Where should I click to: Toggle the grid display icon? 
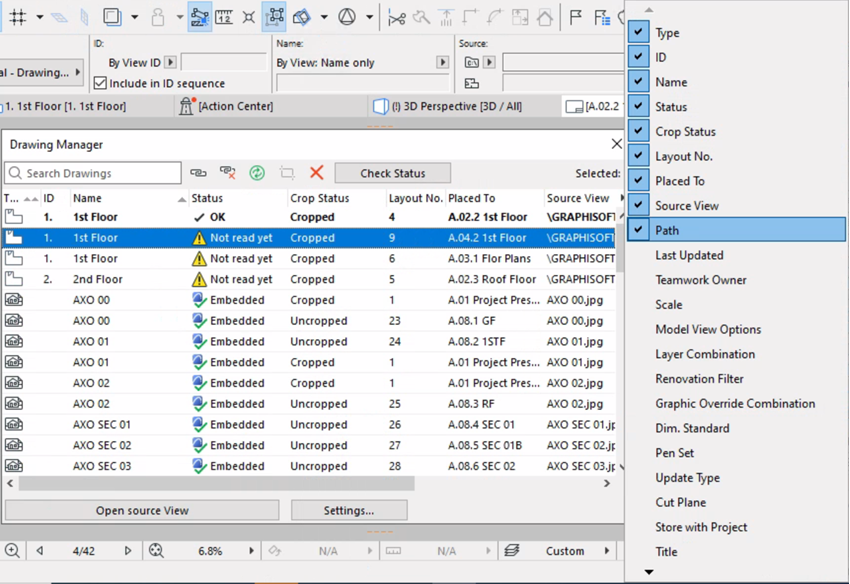point(18,17)
